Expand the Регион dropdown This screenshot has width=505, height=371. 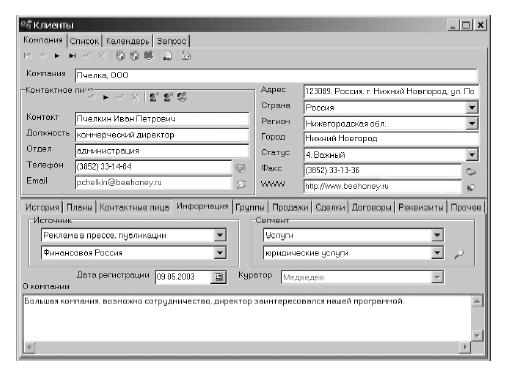pyautogui.click(x=472, y=123)
